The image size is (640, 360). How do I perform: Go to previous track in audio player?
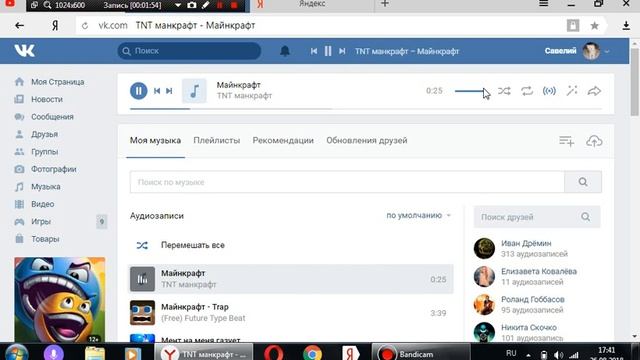point(157,91)
